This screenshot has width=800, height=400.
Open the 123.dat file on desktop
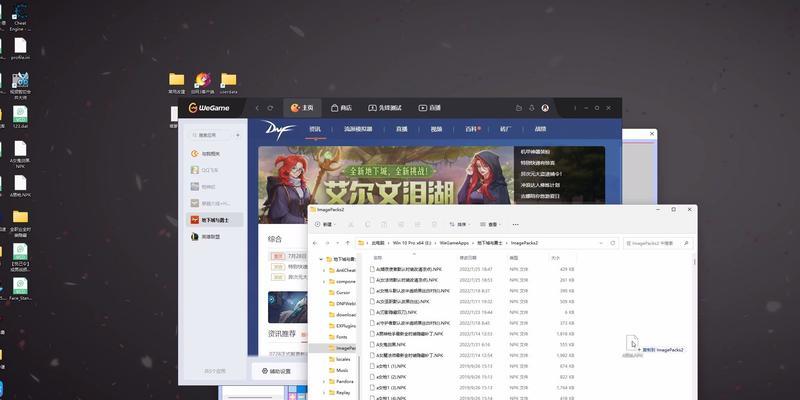tap(20, 118)
